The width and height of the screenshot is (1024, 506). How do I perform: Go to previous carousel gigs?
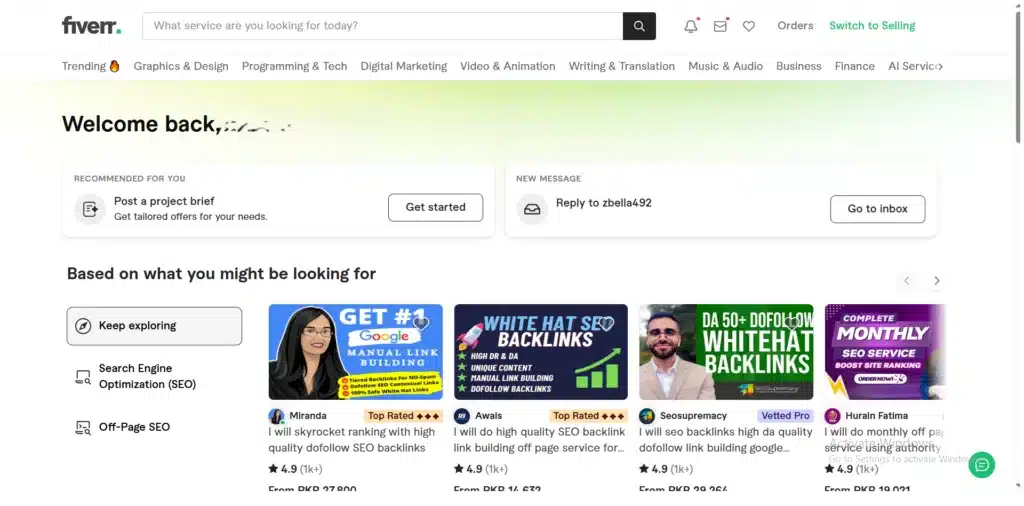click(906, 281)
